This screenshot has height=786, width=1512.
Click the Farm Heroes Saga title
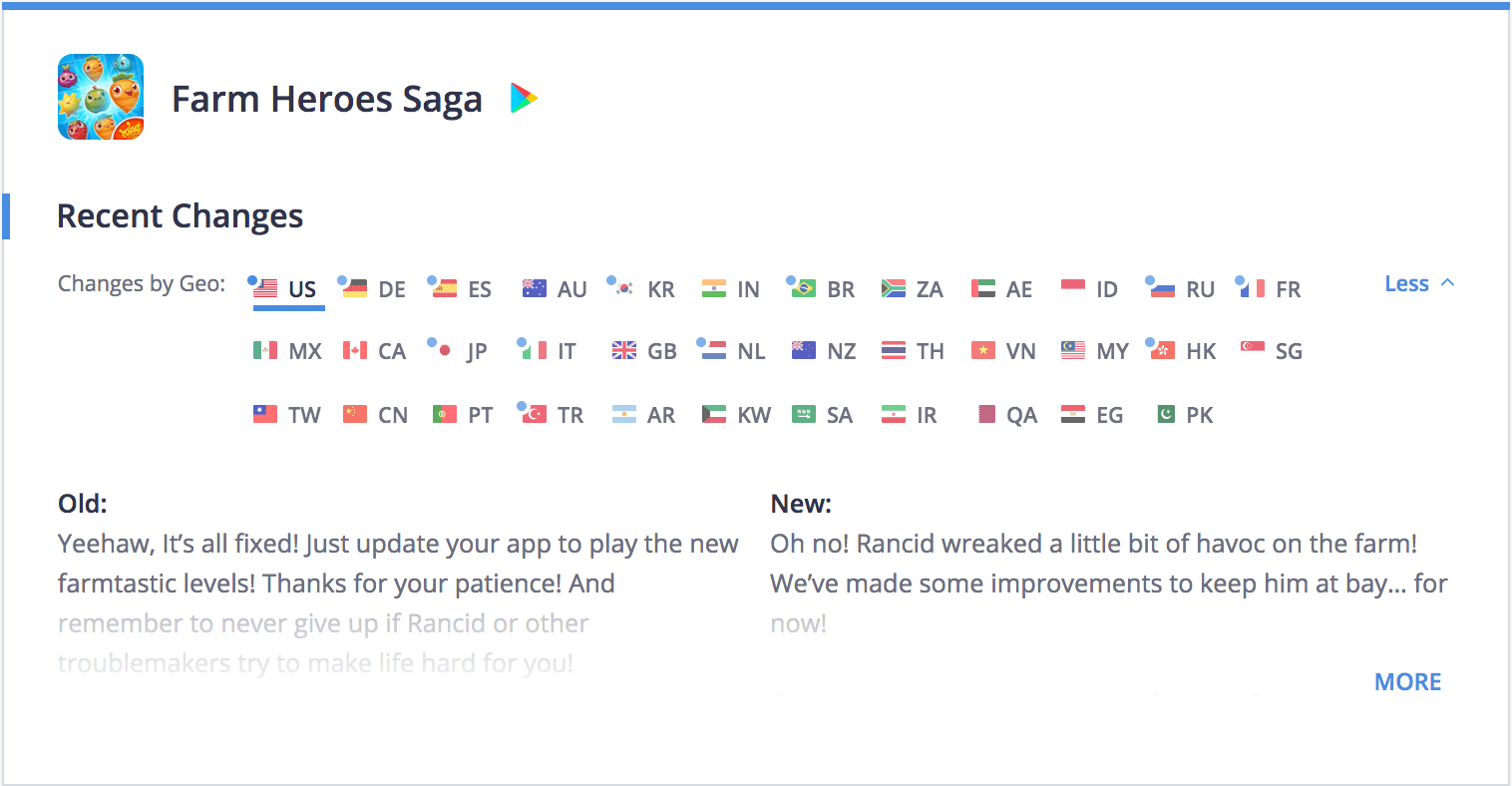tap(327, 99)
